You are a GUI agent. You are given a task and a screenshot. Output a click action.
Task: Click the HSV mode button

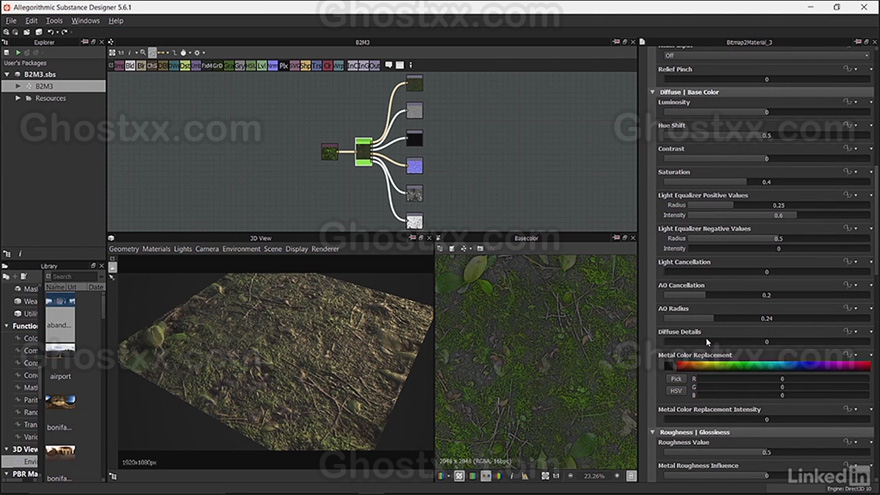[x=676, y=391]
